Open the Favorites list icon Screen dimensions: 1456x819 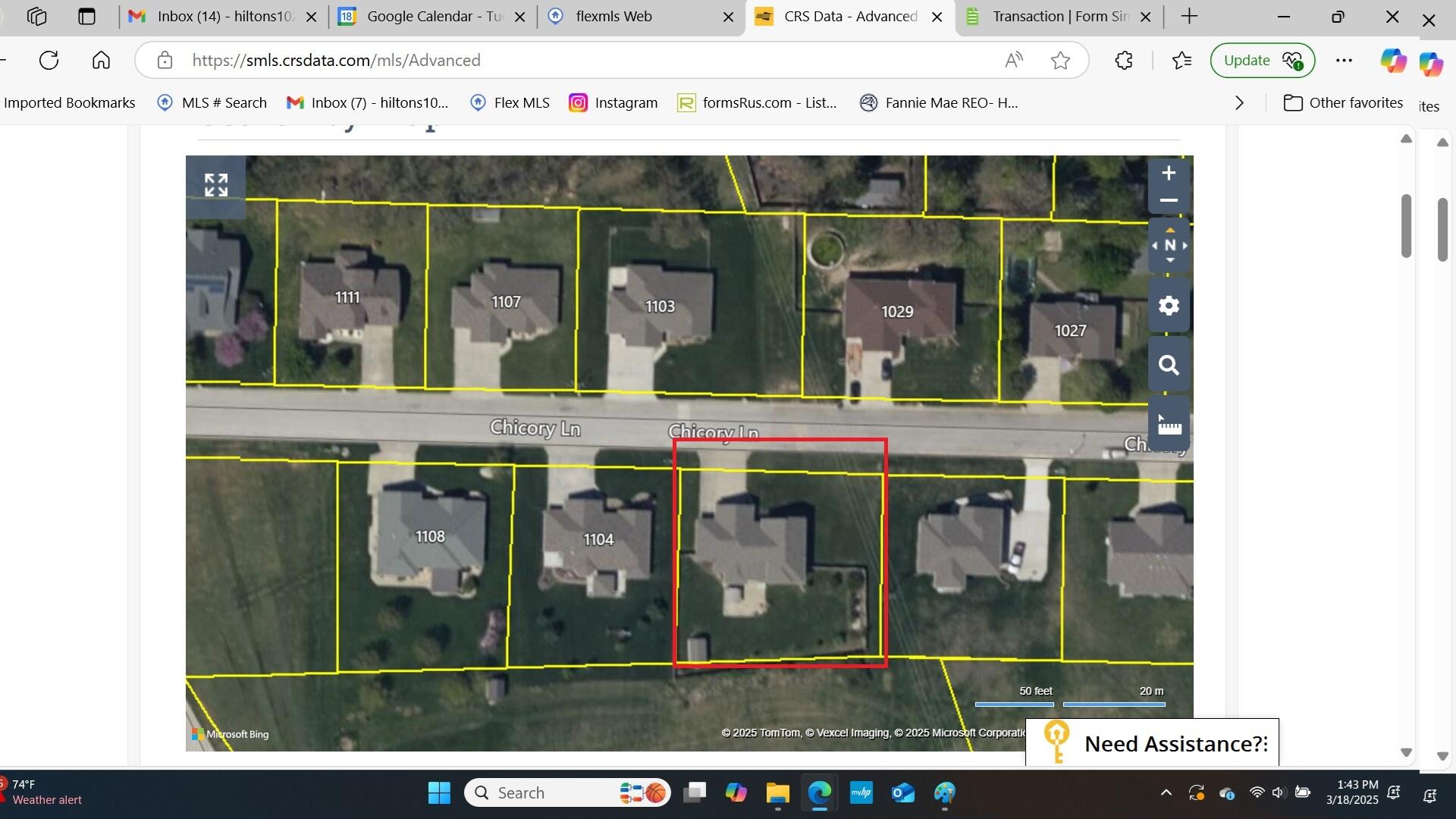[1181, 61]
